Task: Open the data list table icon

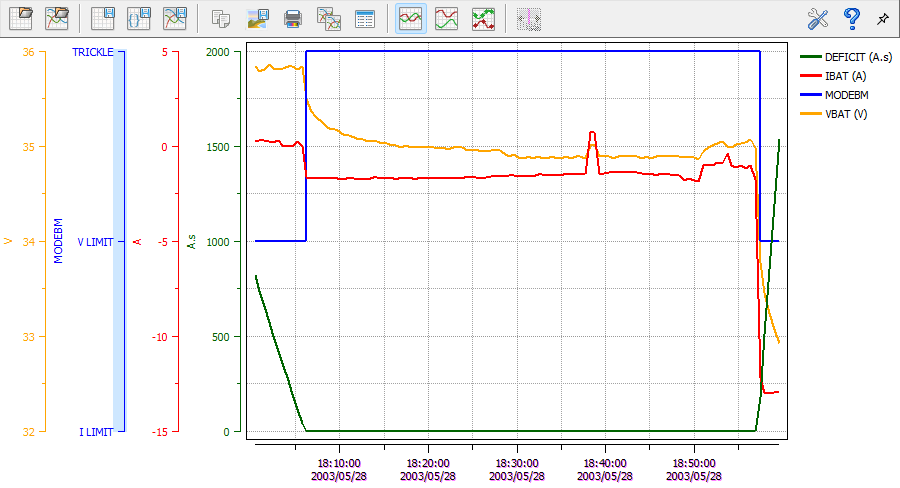Action: click(x=365, y=18)
